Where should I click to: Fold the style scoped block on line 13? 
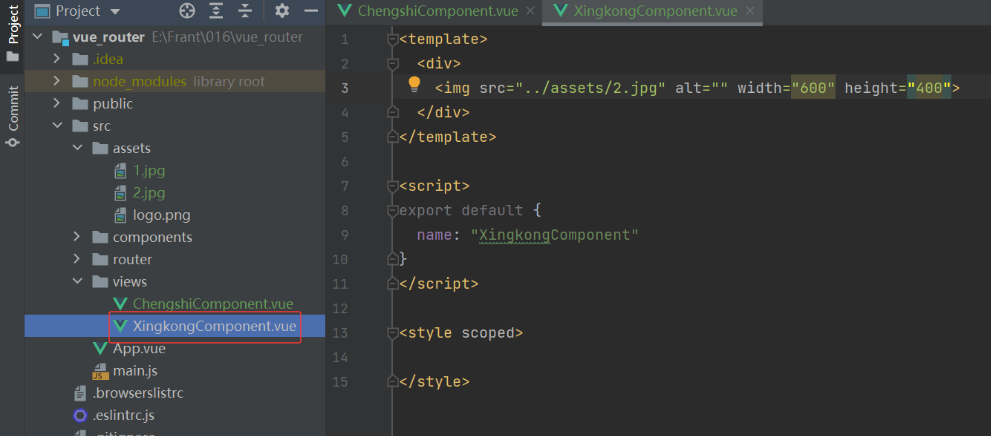(393, 333)
